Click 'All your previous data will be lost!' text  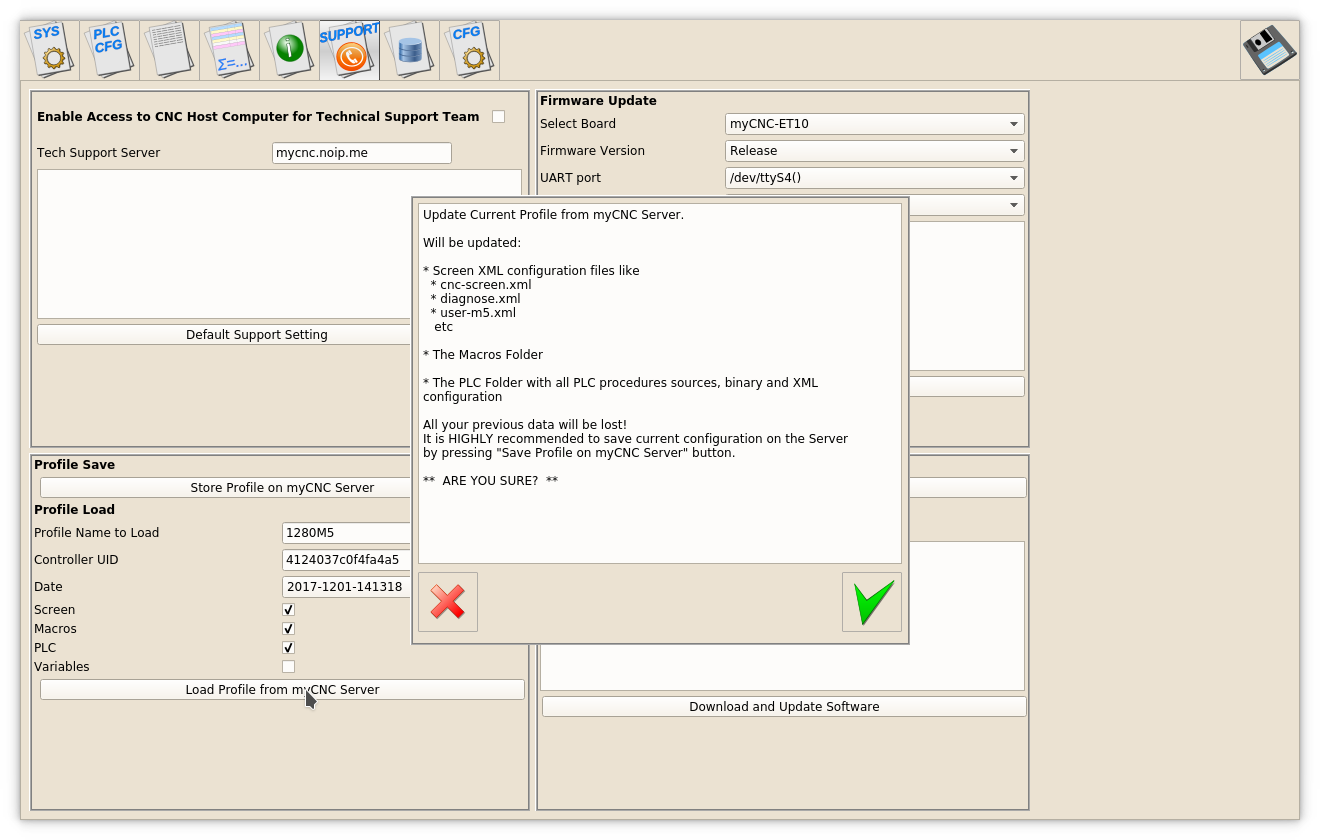[x=525, y=425]
